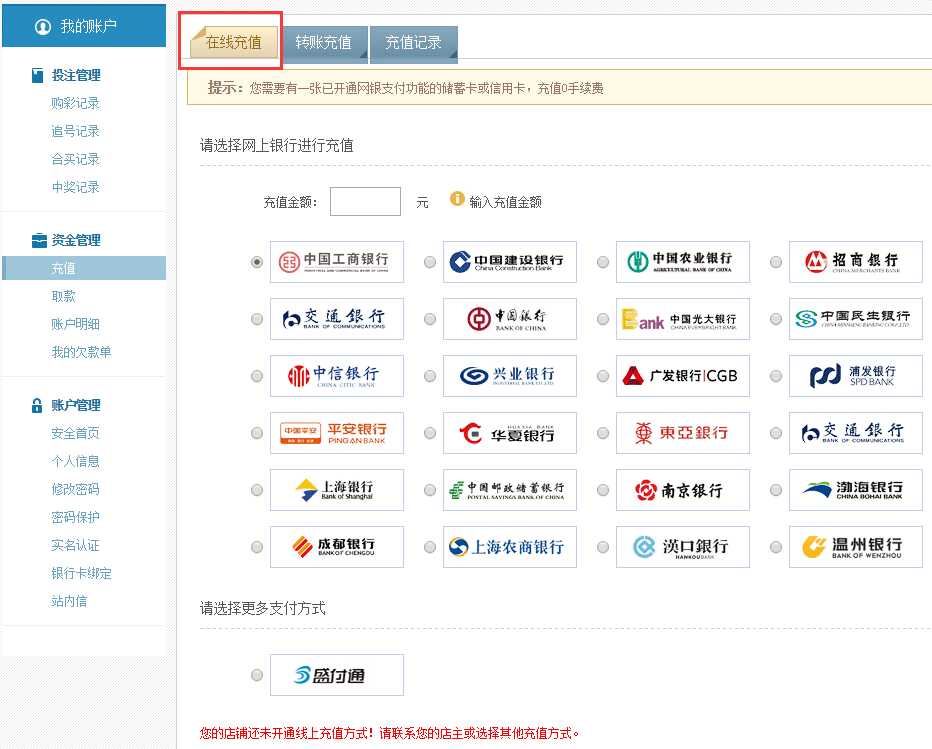Viewport: 932px width, 749px height.
Task: Click the 上海银行 logo card
Action: pos(336,490)
